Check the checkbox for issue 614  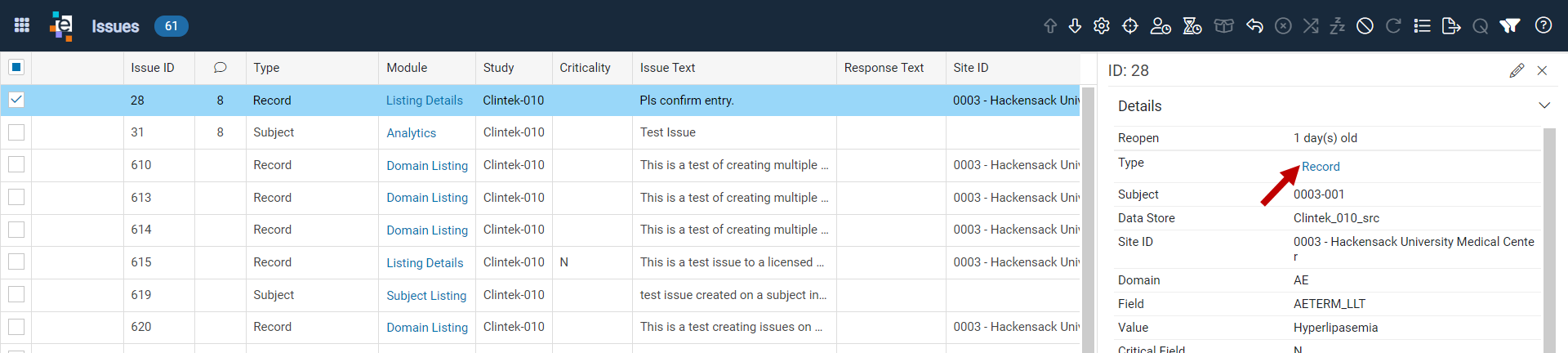pos(16,230)
